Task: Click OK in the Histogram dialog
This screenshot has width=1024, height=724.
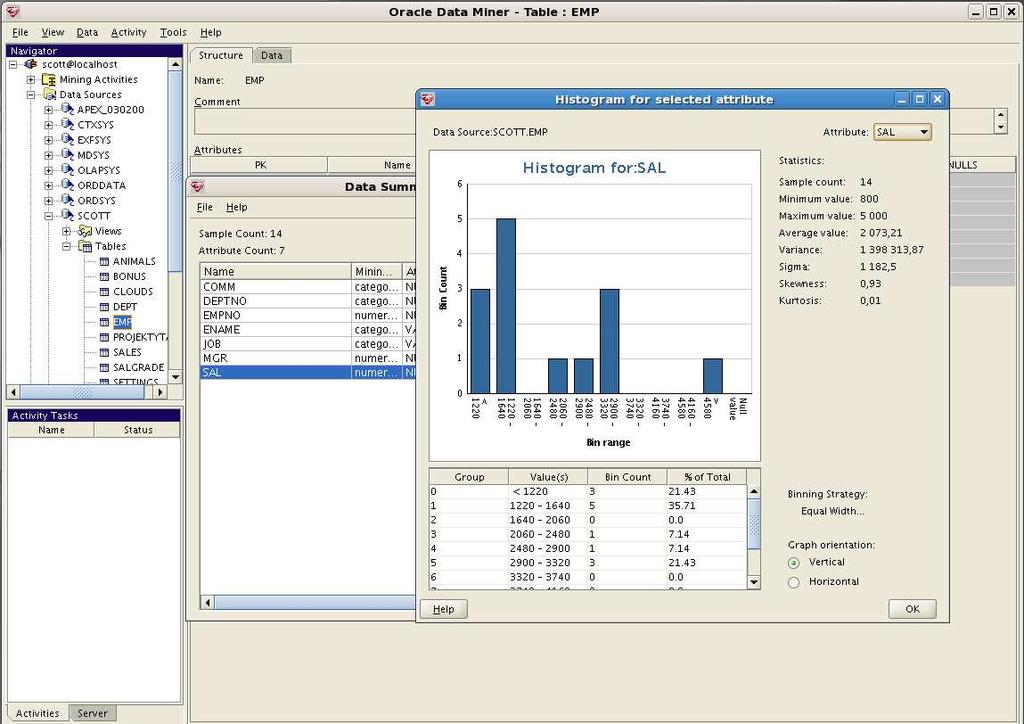Action: [x=912, y=609]
